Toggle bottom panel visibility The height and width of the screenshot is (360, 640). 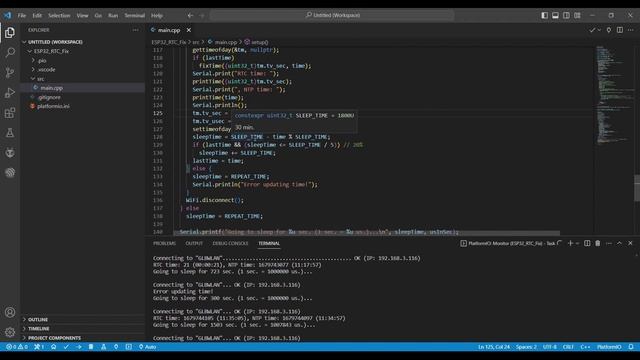pyautogui.click(x=556, y=15)
